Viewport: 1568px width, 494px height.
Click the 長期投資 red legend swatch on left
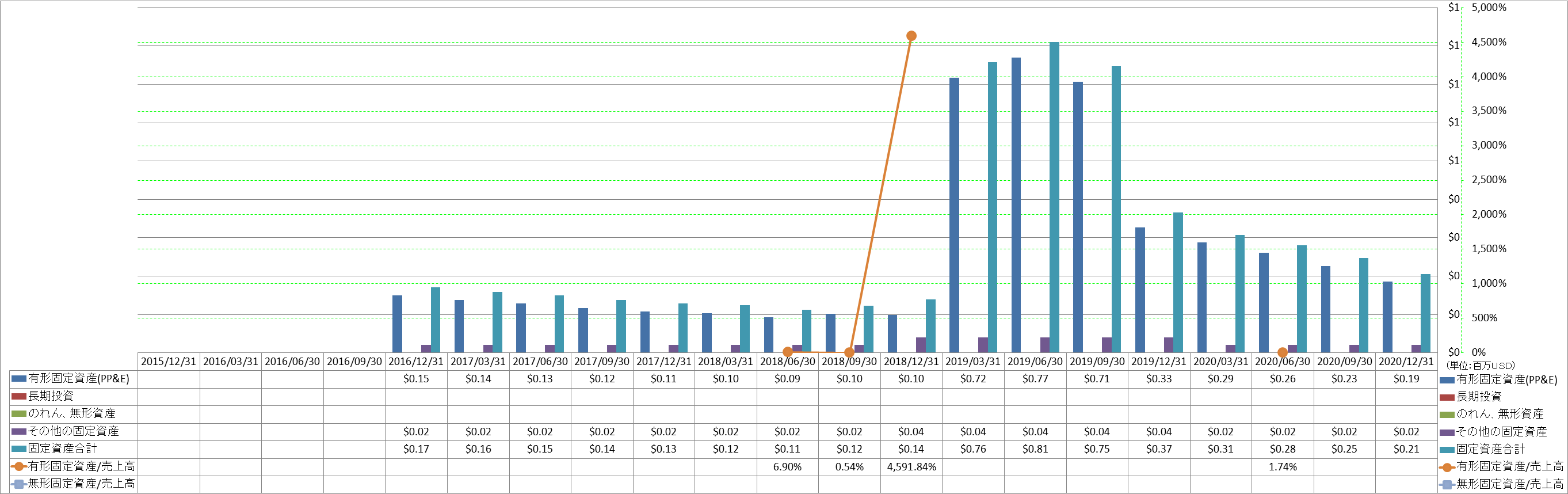coord(19,397)
